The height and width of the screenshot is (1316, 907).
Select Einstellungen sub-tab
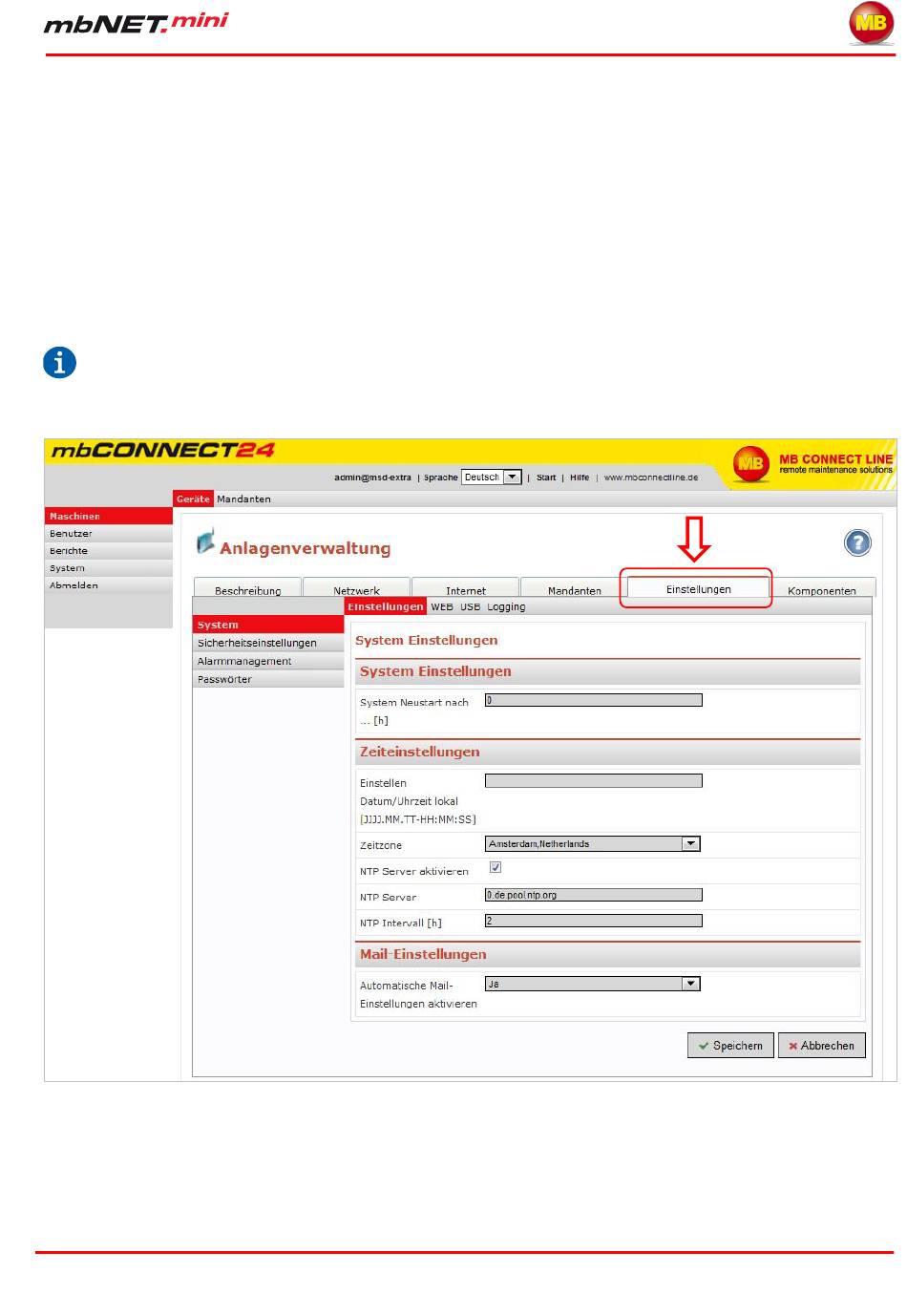pyautogui.click(x=386, y=606)
